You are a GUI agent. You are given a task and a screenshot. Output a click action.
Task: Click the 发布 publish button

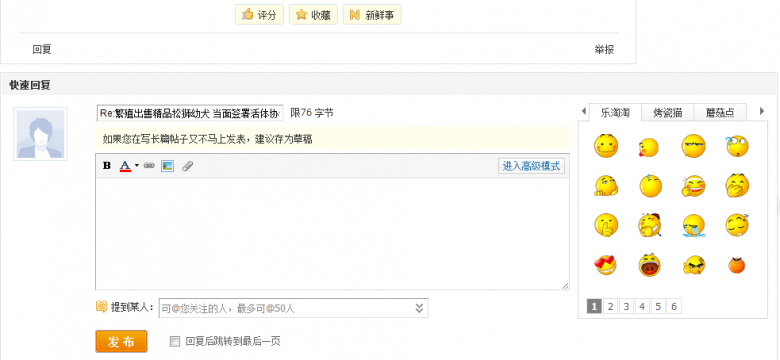click(121, 342)
